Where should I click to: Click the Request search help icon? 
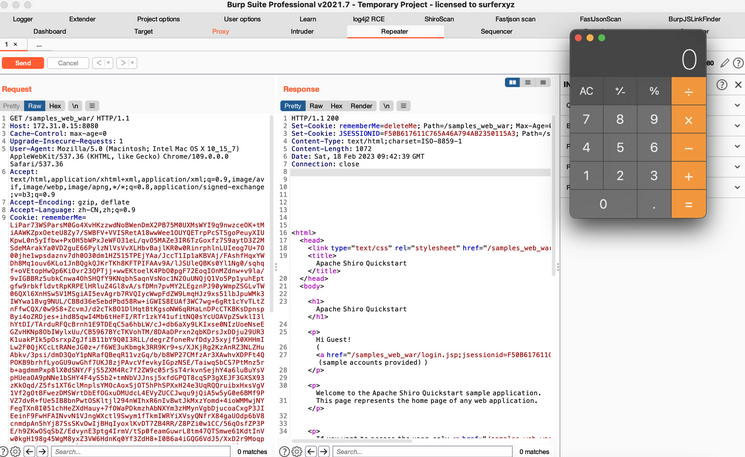(4, 451)
